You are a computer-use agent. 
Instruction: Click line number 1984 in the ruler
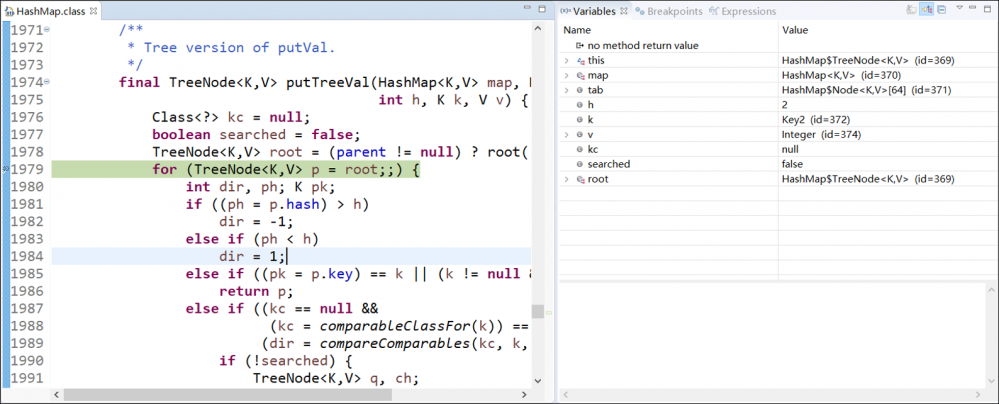[x=27, y=256]
